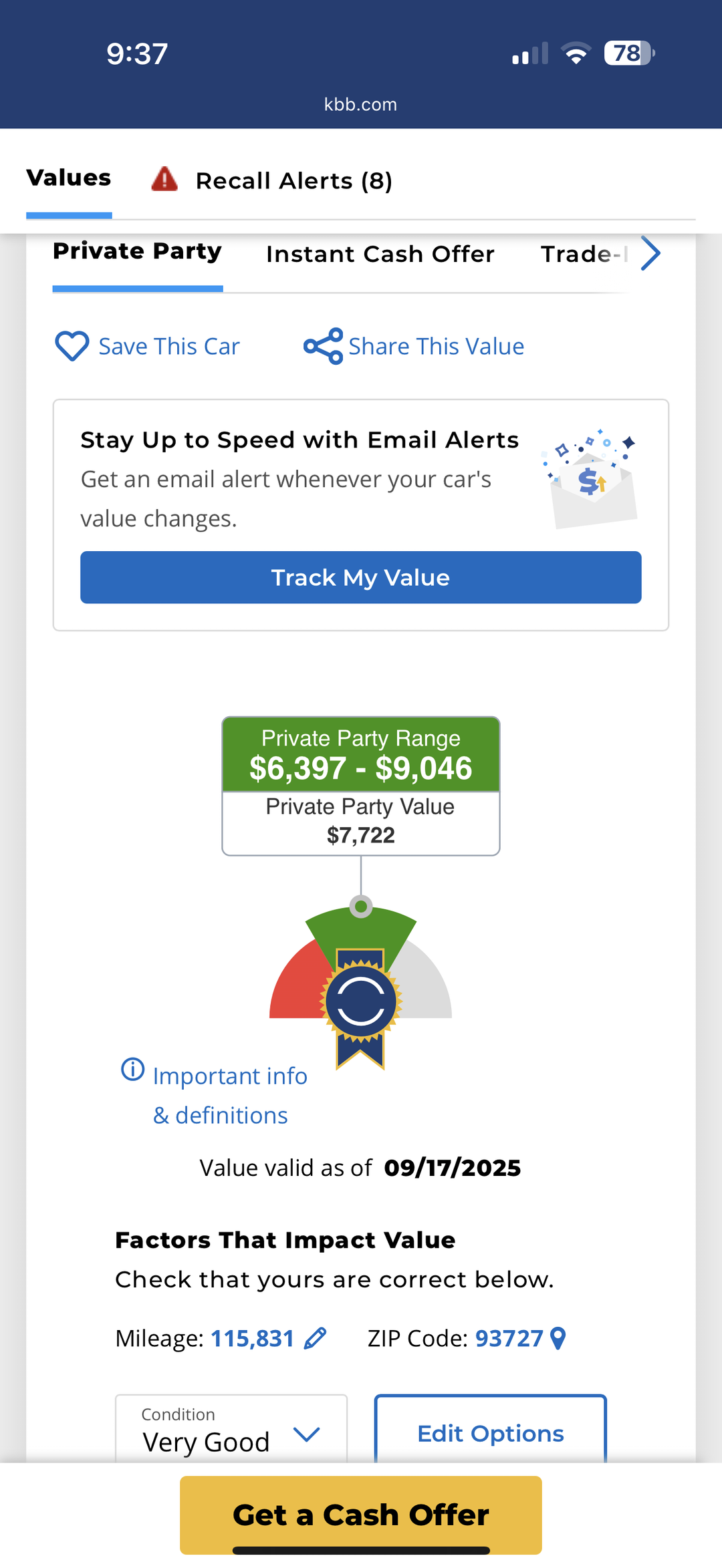Screen dimensions: 722x1568
Task: Tap the heart icon to save car
Action: point(72,346)
